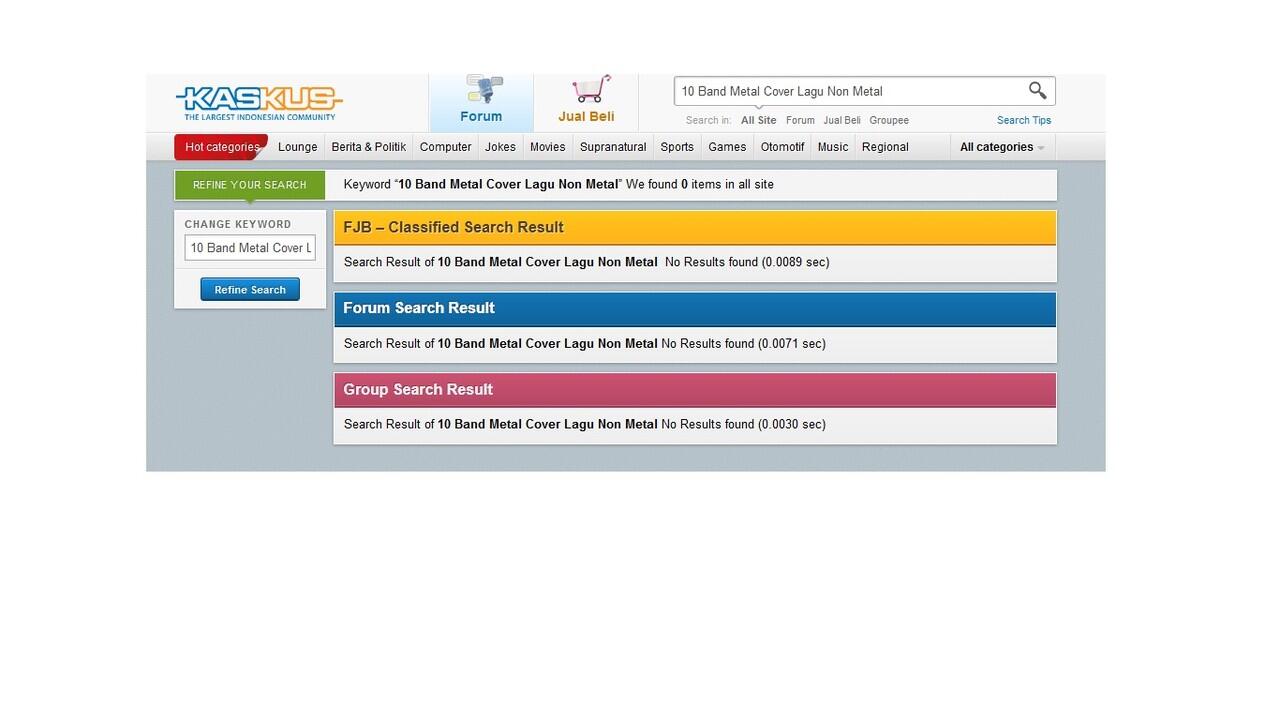Open the Games category

pyautogui.click(x=727, y=147)
